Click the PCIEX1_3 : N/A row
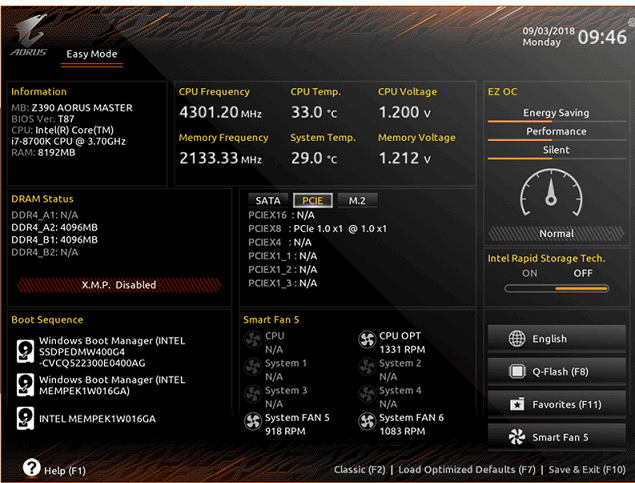 tap(283, 283)
